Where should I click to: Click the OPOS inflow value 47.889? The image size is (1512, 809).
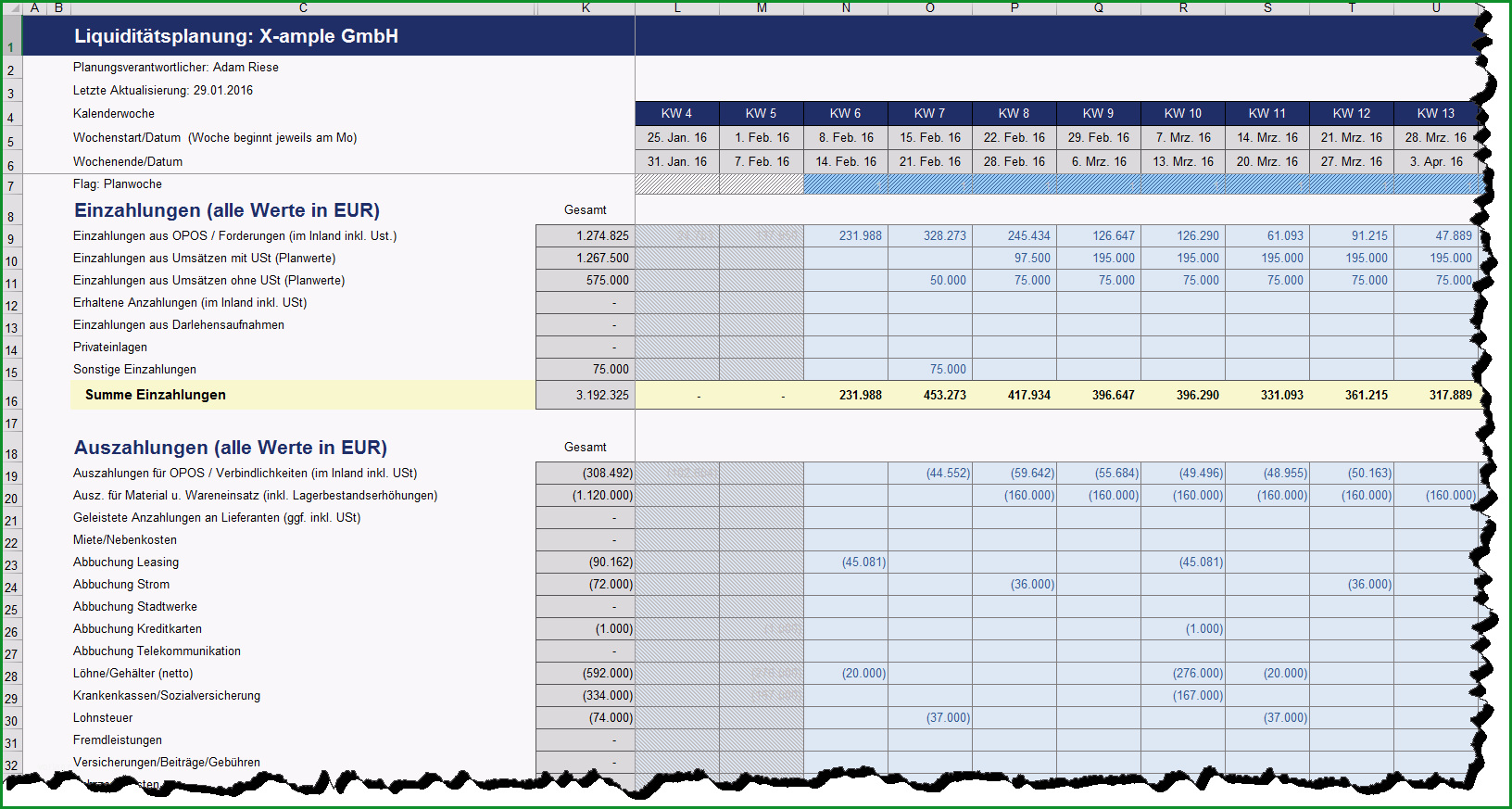pyautogui.click(x=1436, y=235)
